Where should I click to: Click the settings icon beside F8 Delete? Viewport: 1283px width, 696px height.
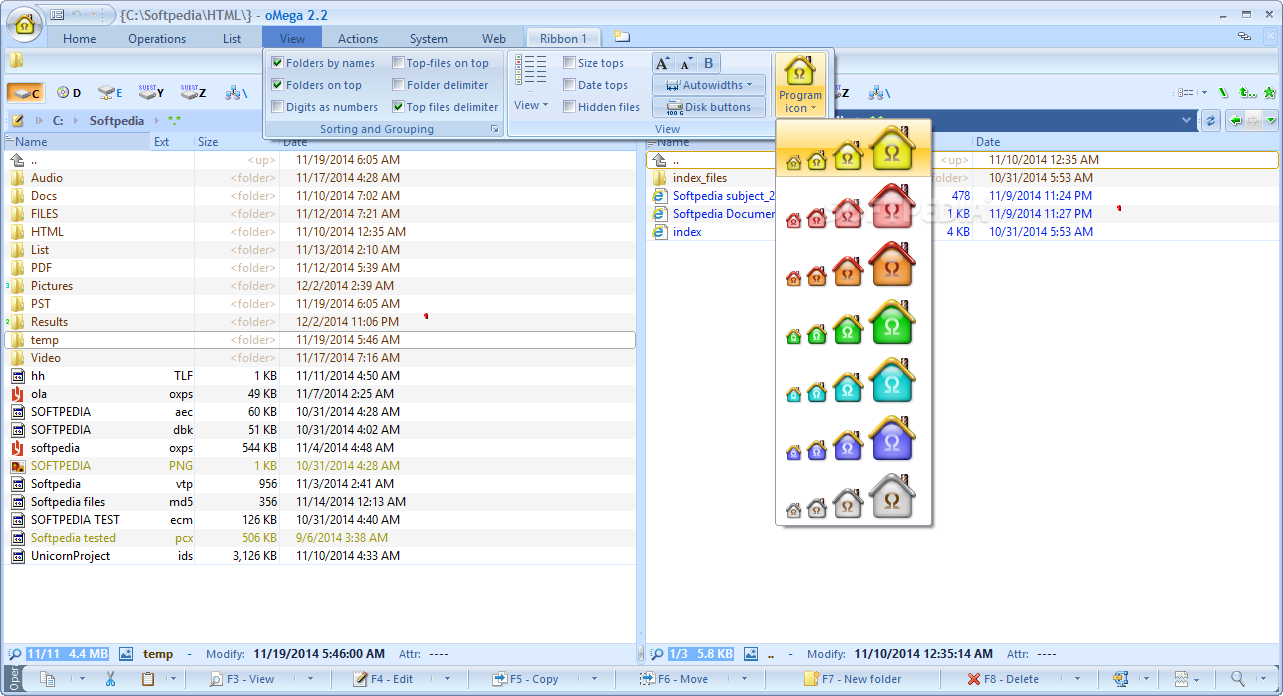click(1120, 679)
